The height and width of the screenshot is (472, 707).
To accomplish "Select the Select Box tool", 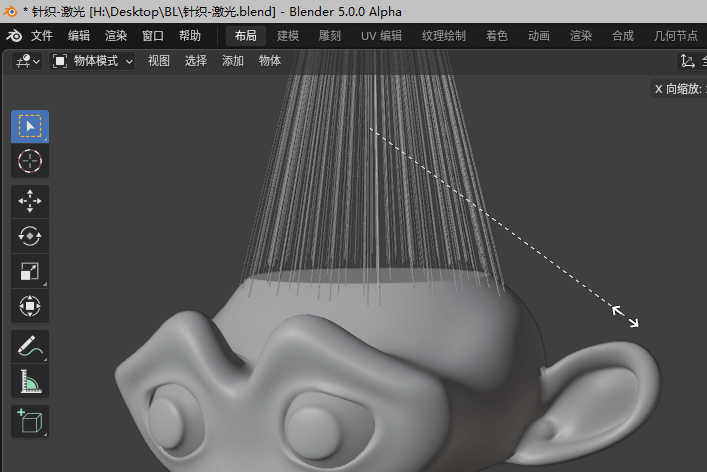I will pyautogui.click(x=30, y=127).
